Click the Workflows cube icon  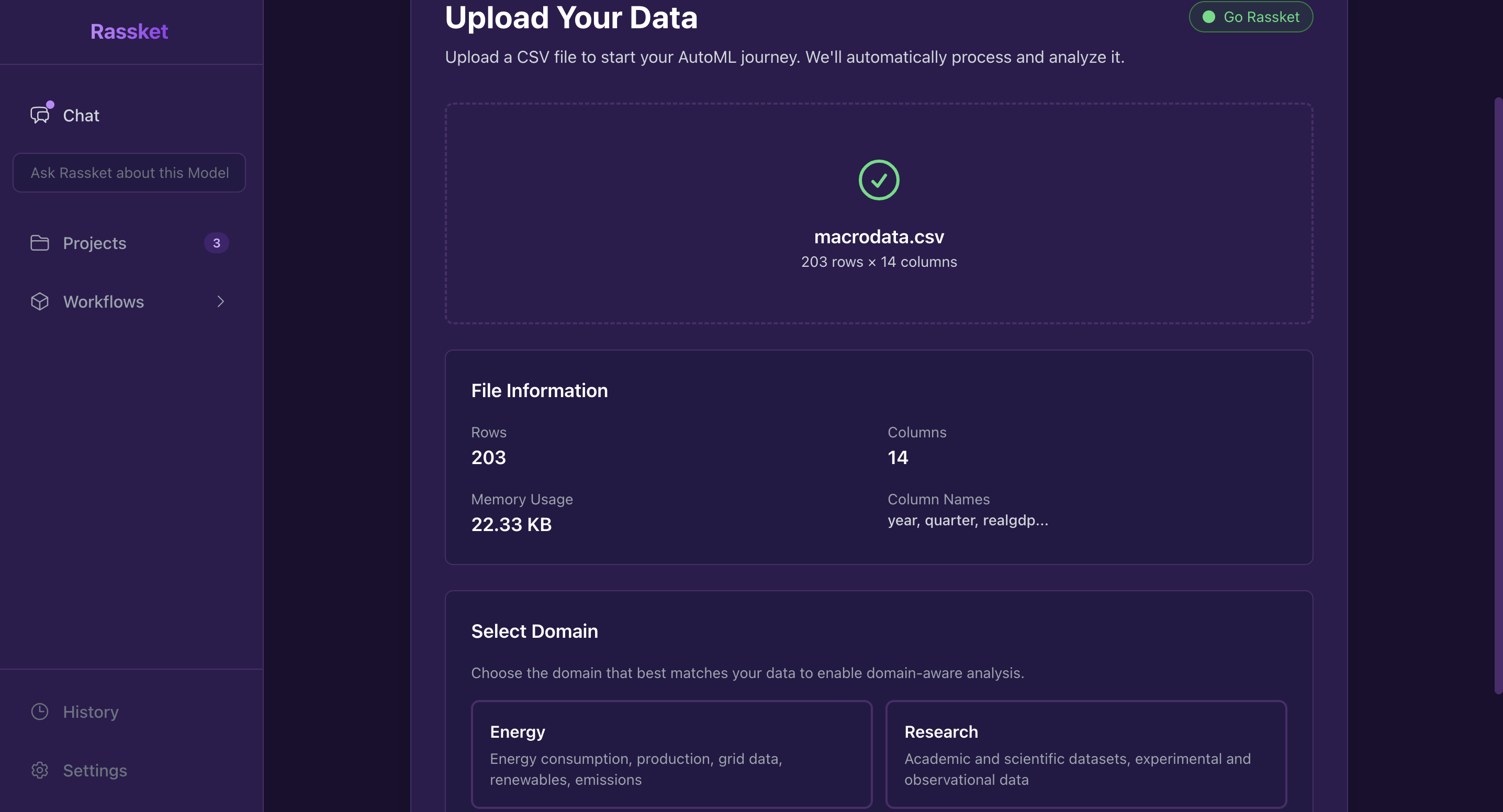click(40, 301)
